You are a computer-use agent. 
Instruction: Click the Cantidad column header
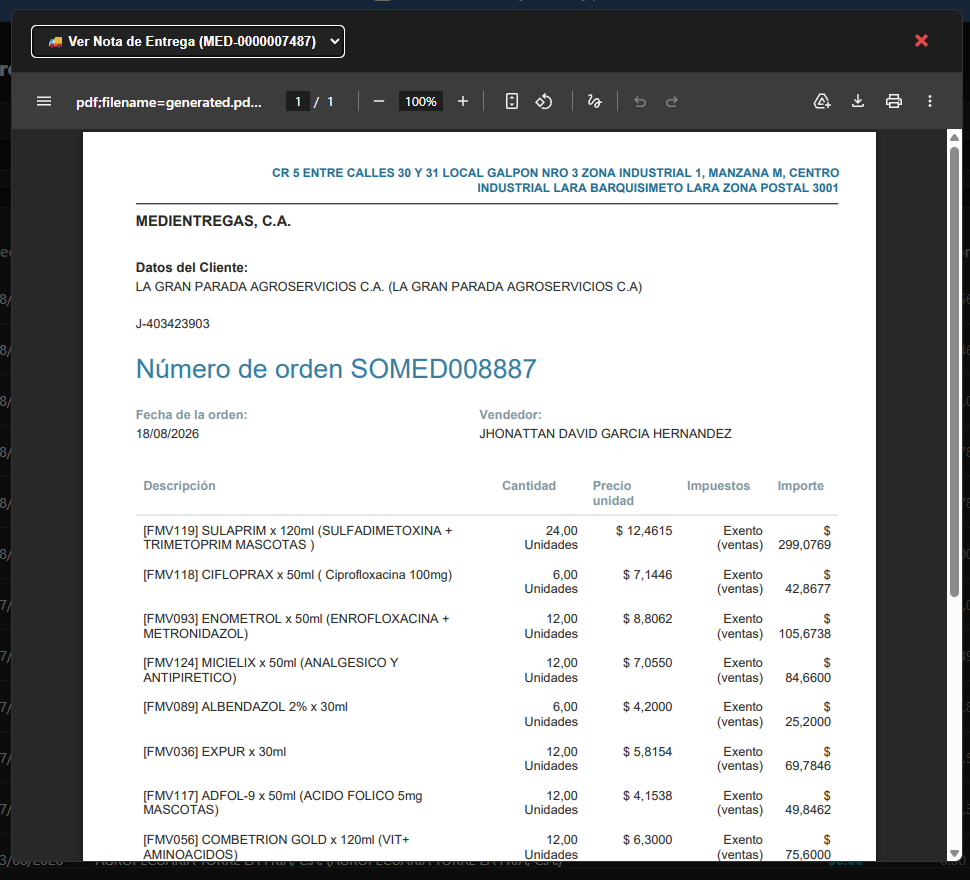529,486
